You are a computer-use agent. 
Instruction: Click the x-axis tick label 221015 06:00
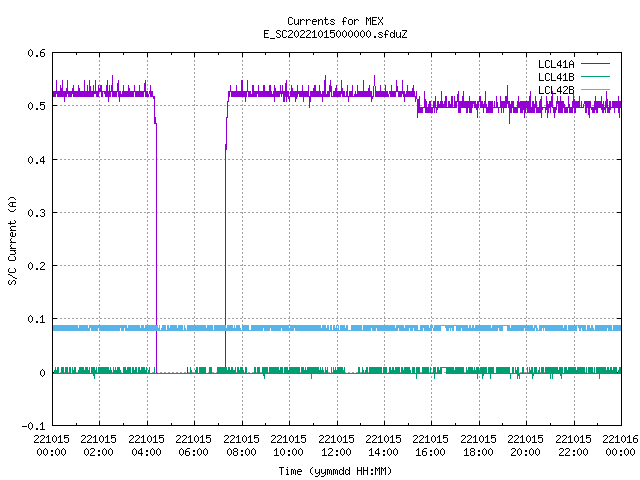pos(193,446)
